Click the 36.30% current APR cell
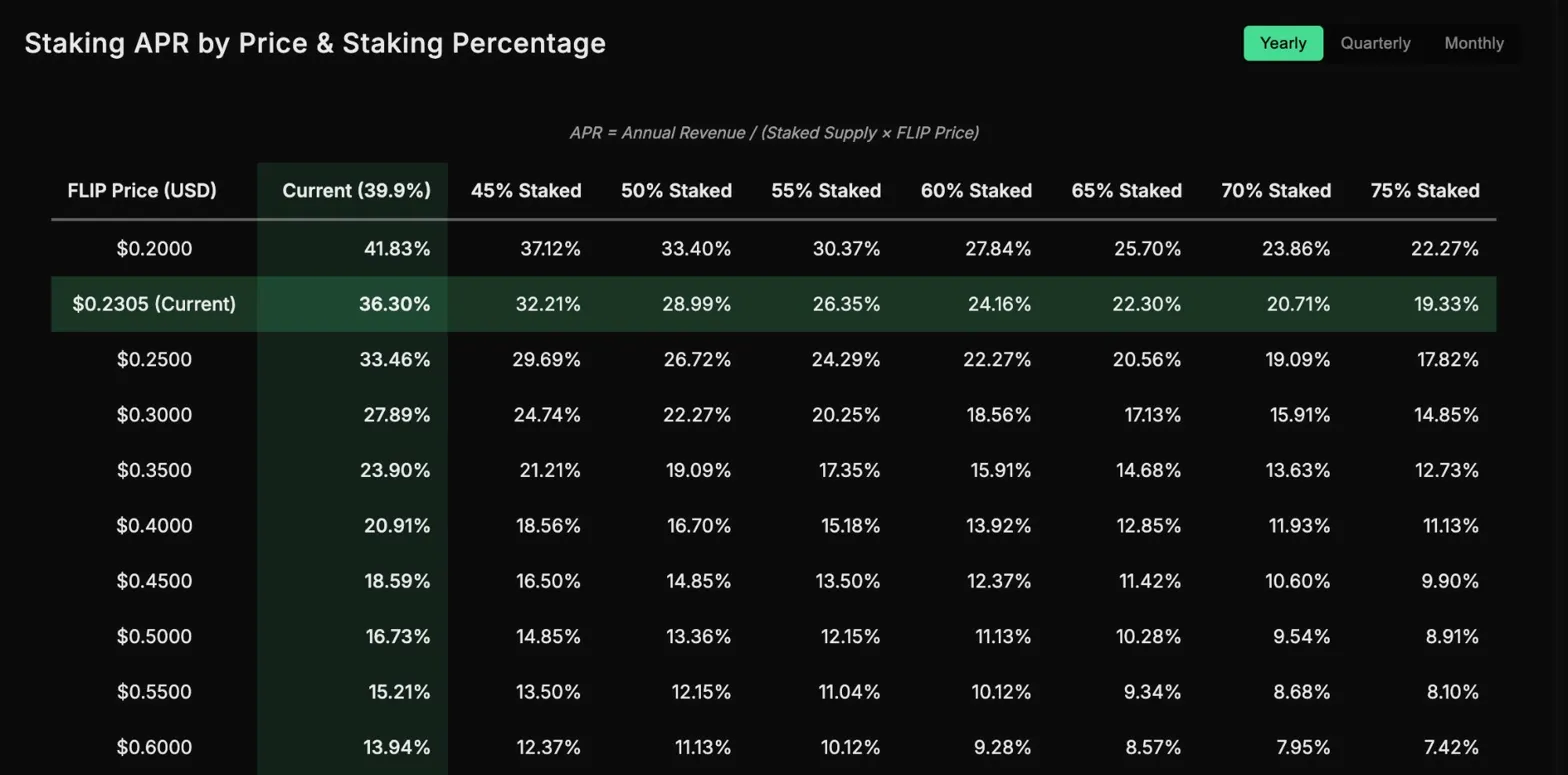Screen dimensions: 1568x775 tap(395, 304)
